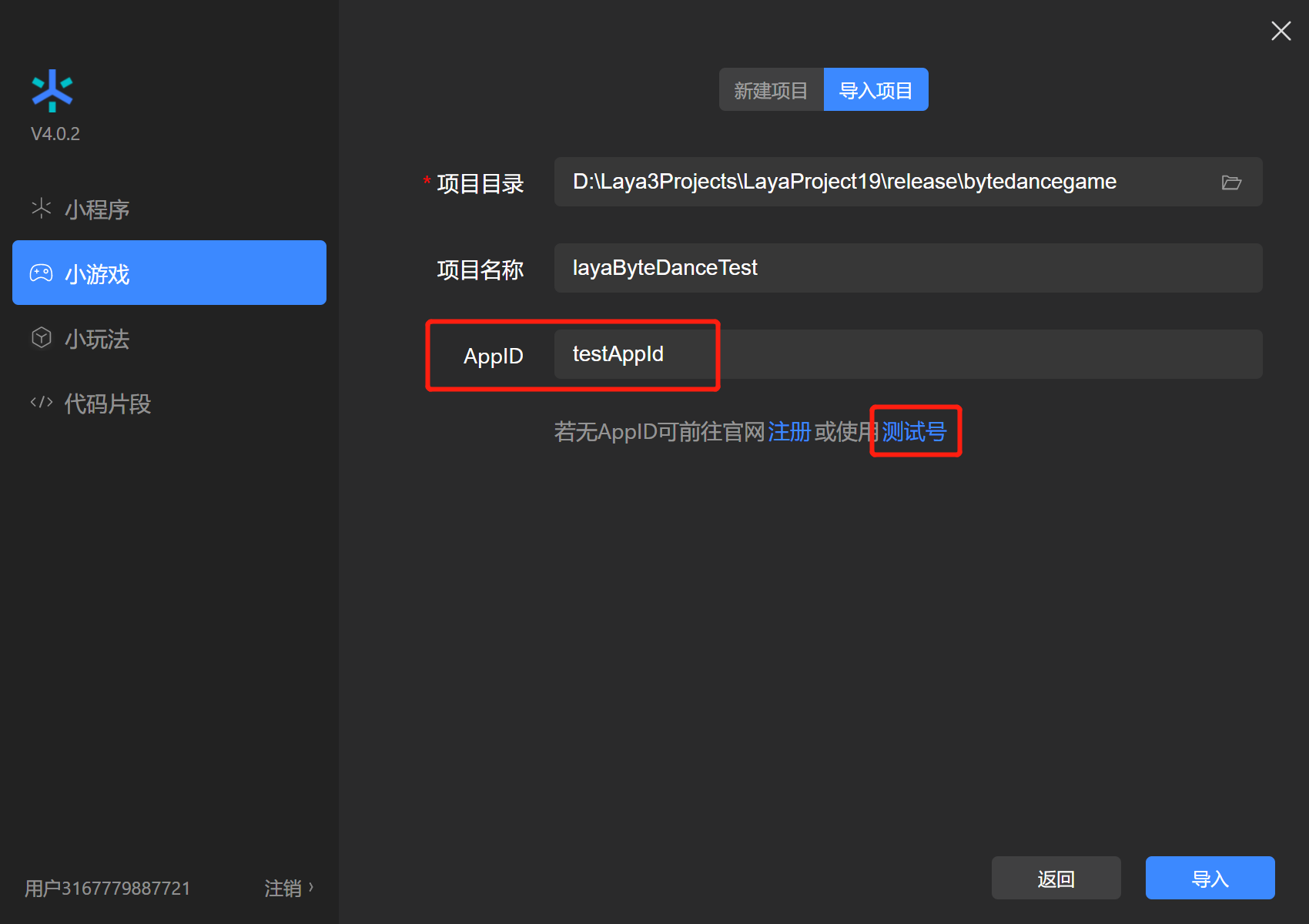Click the V4.0.2 version label
1309x924 pixels.
(x=55, y=134)
